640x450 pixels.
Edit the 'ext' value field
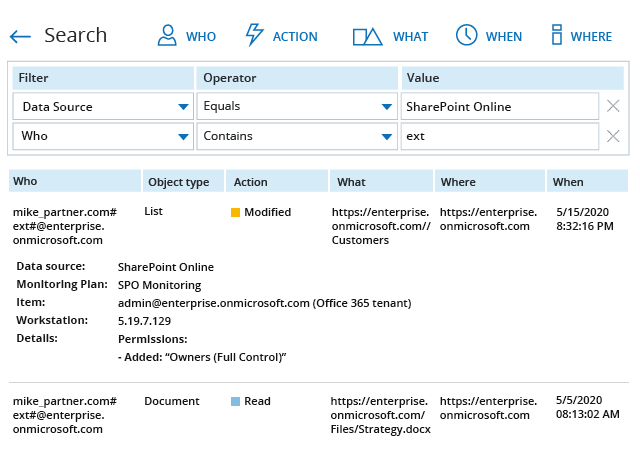500,136
